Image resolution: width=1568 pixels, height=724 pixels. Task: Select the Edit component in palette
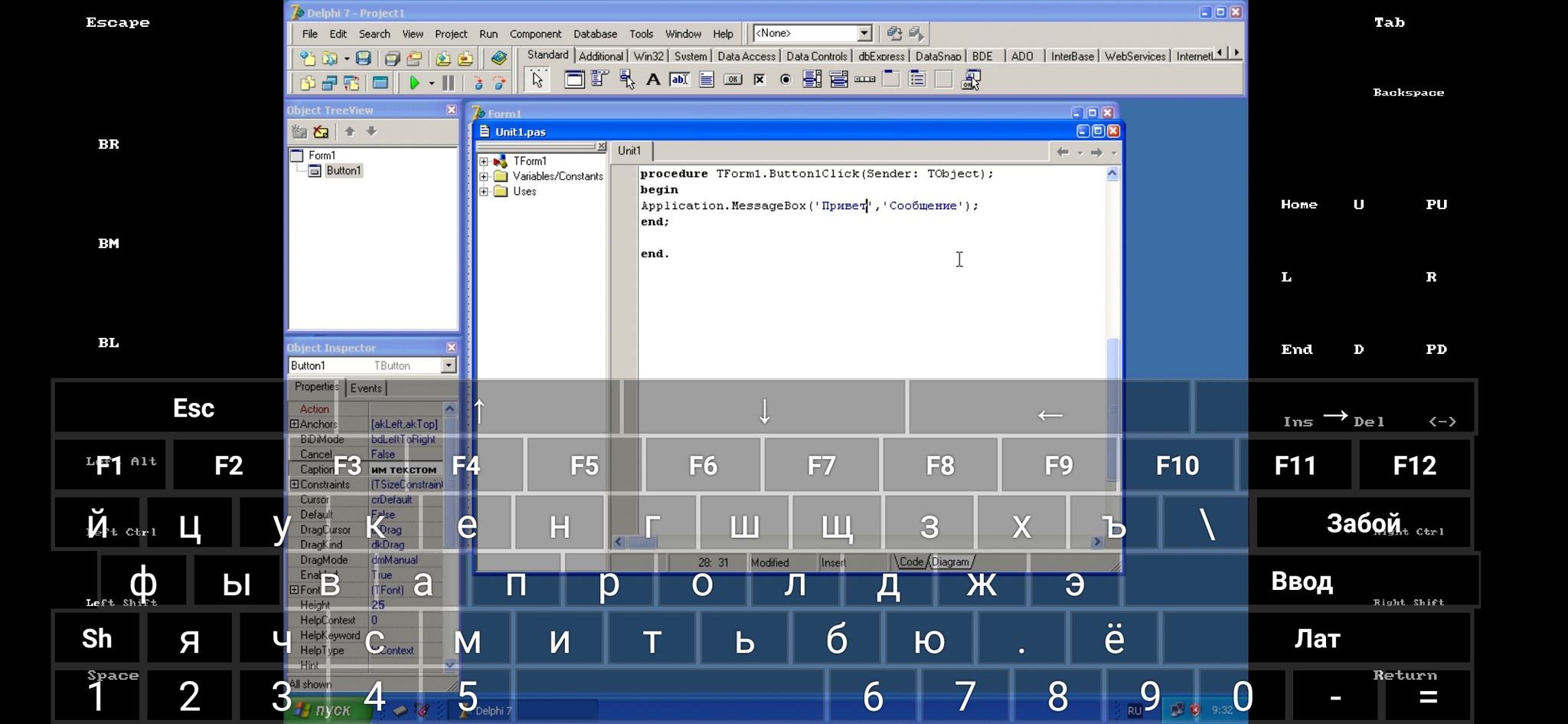(x=679, y=80)
